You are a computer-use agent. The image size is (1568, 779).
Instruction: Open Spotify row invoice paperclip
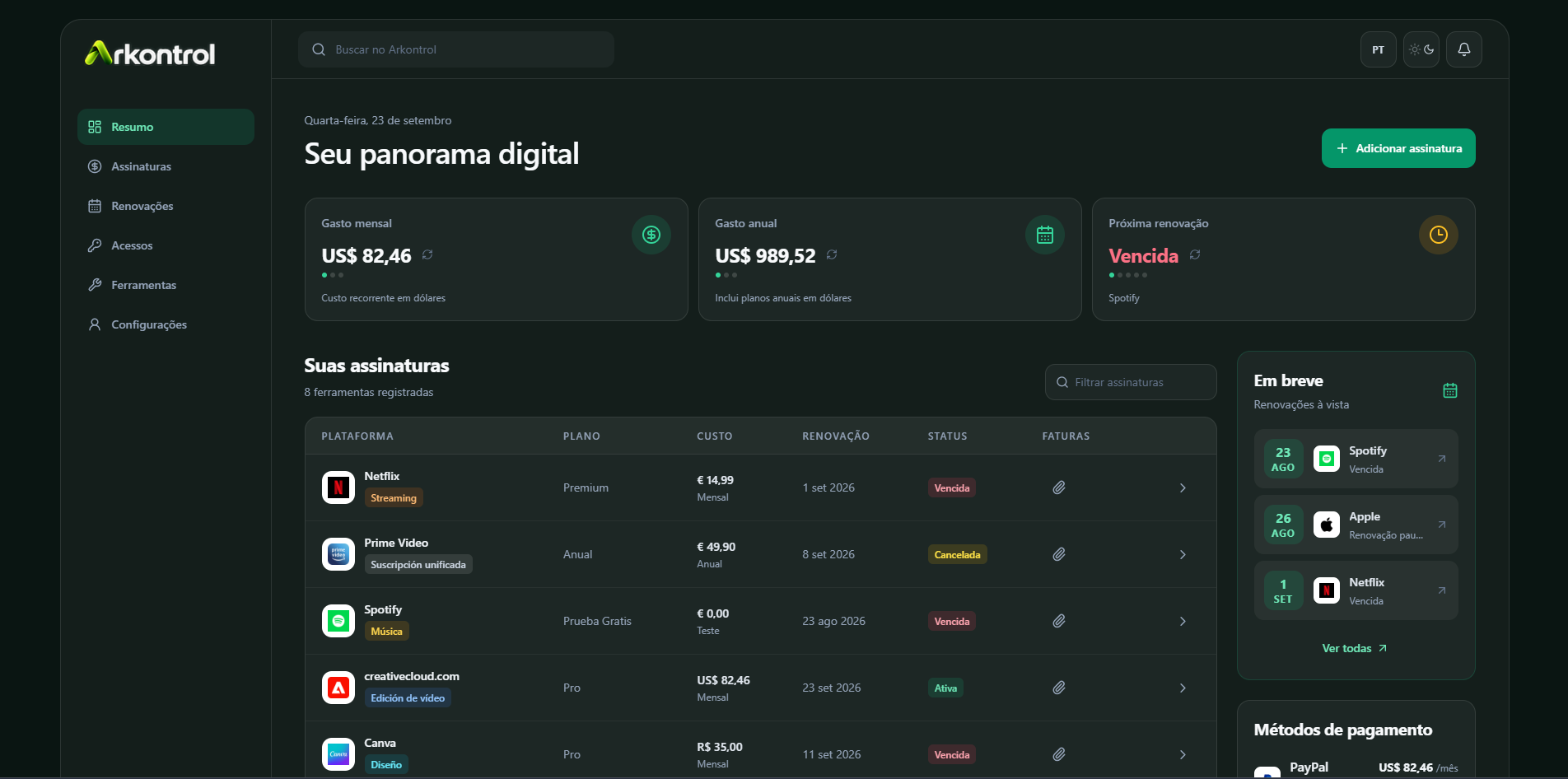click(1059, 621)
